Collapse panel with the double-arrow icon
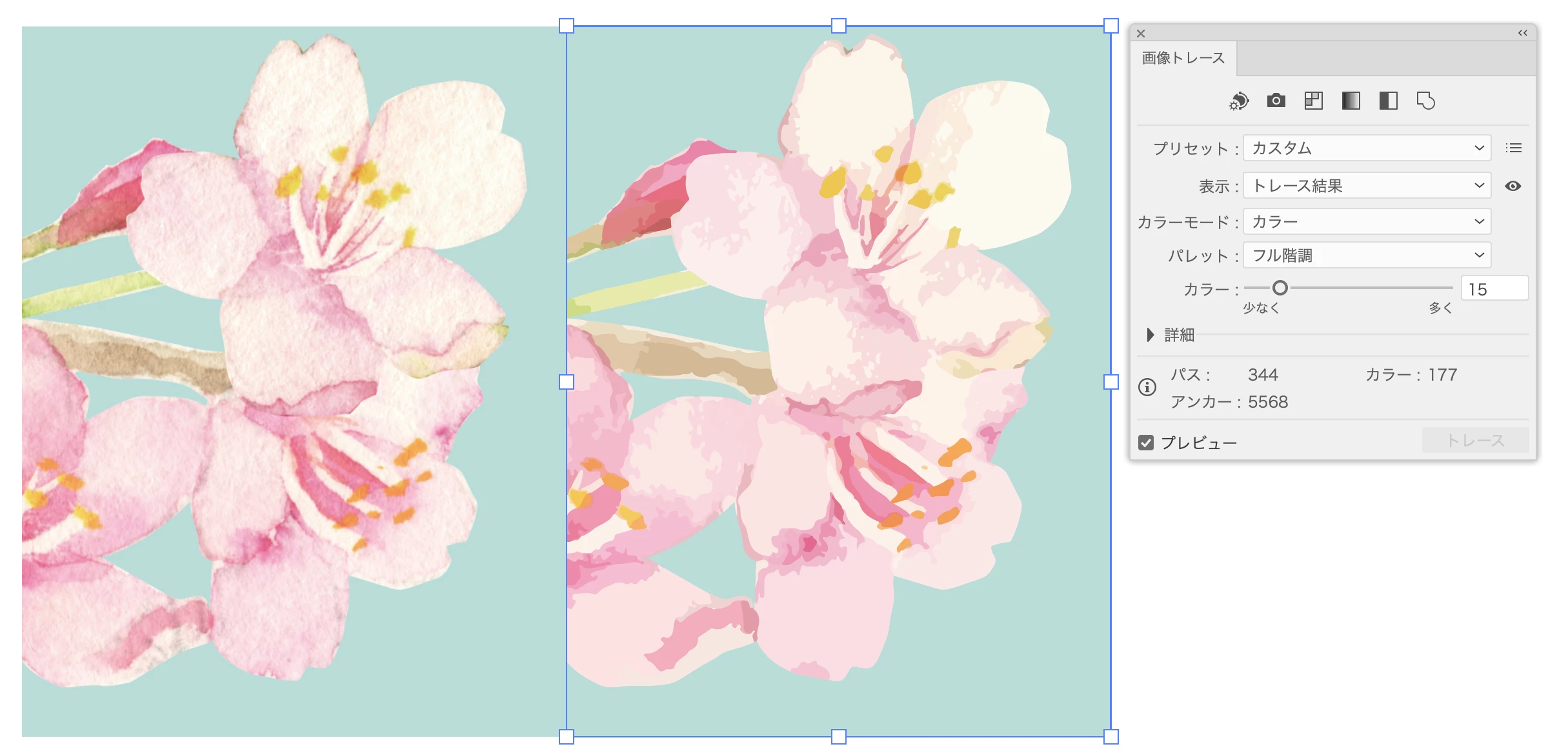1568x751 pixels. coord(1522,33)
